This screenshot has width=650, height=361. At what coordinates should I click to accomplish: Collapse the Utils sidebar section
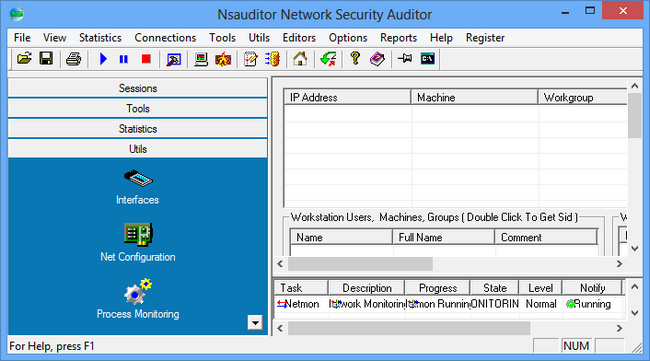(x=138, y=149)
